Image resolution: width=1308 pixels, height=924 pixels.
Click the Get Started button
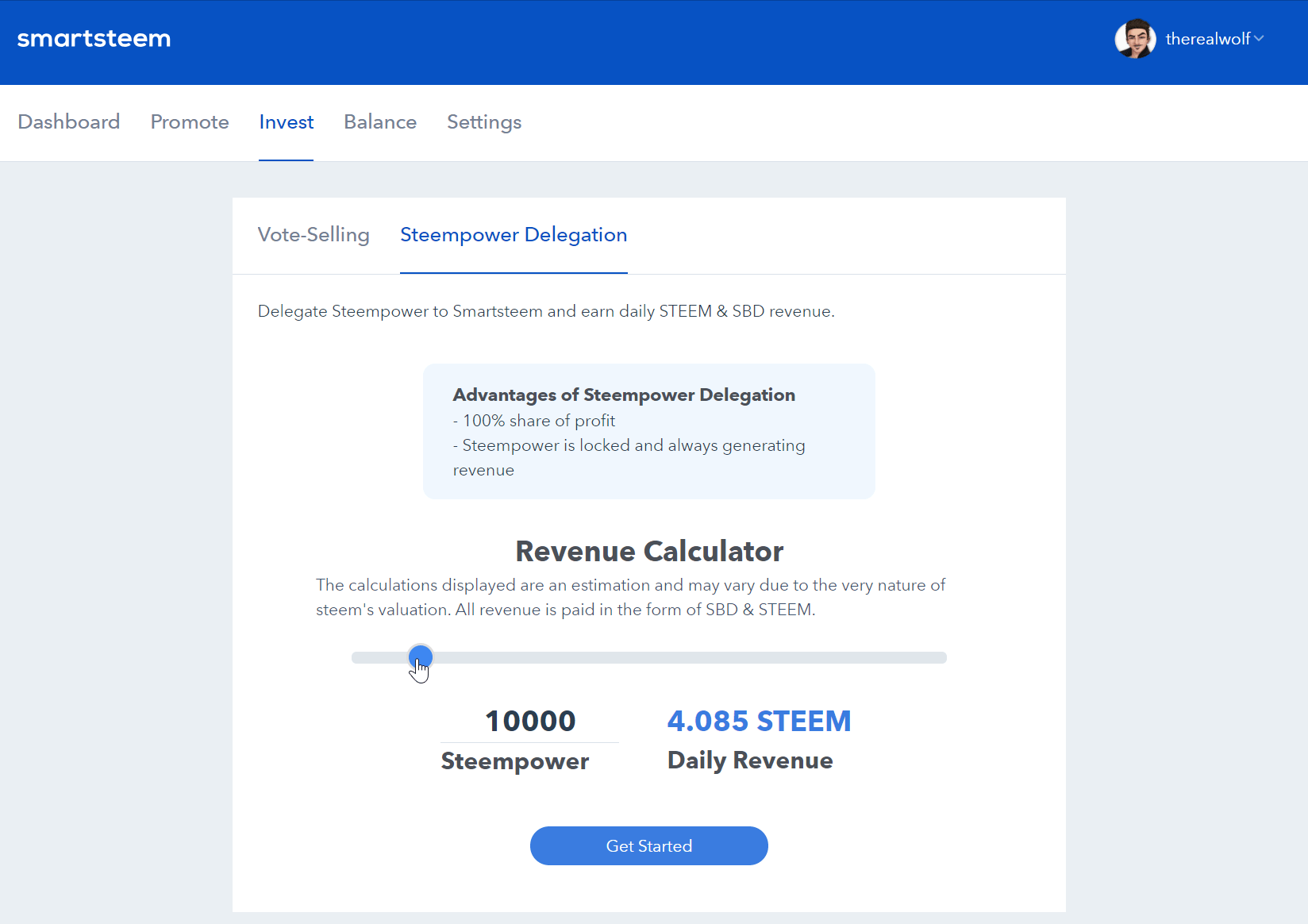(649, 846)
